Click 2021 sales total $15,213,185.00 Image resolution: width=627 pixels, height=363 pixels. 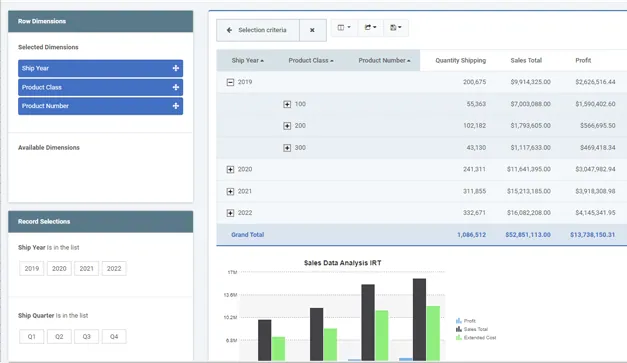529,191
